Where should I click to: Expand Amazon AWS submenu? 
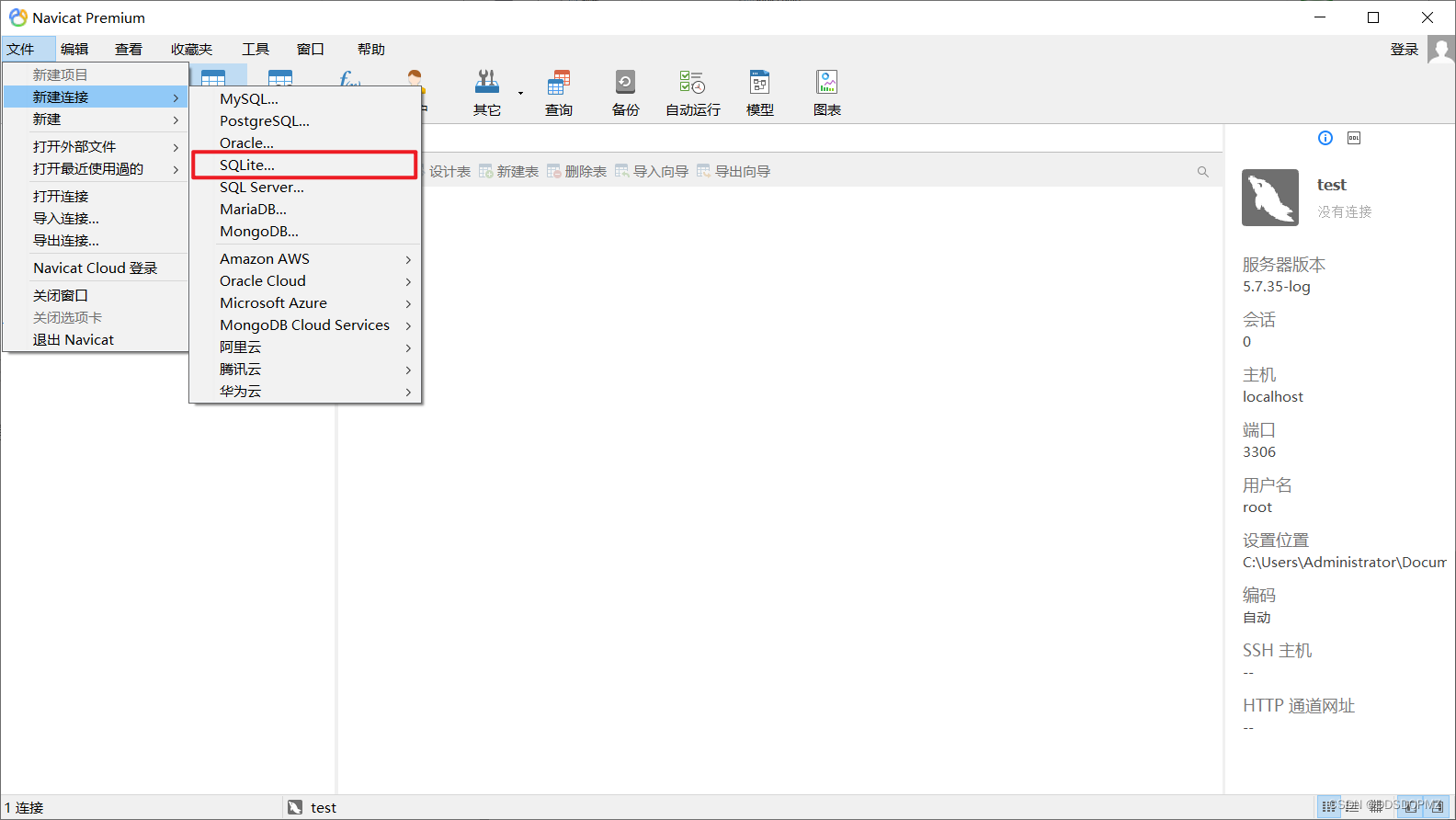[305, 259]
